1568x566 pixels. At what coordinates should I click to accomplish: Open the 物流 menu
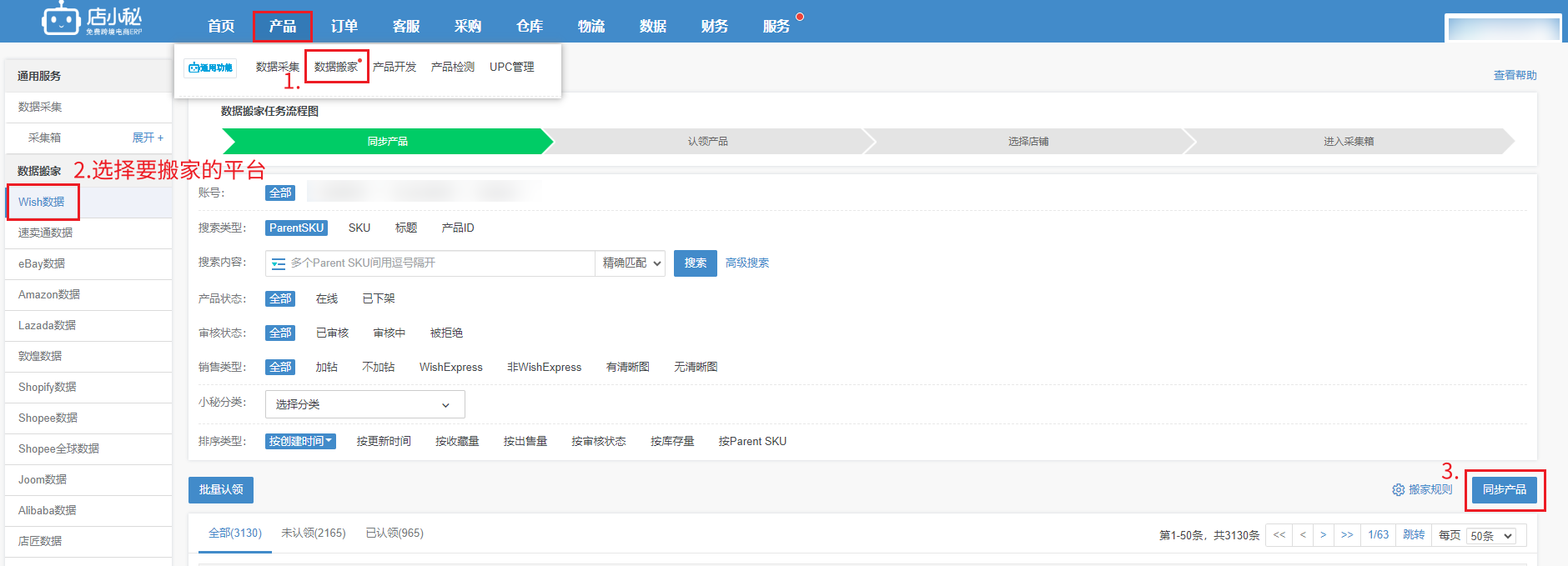(x=591, y=26)
